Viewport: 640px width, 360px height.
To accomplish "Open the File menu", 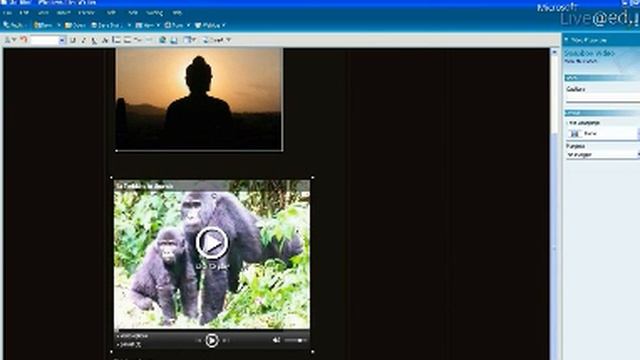I will (x=7, y=13).
